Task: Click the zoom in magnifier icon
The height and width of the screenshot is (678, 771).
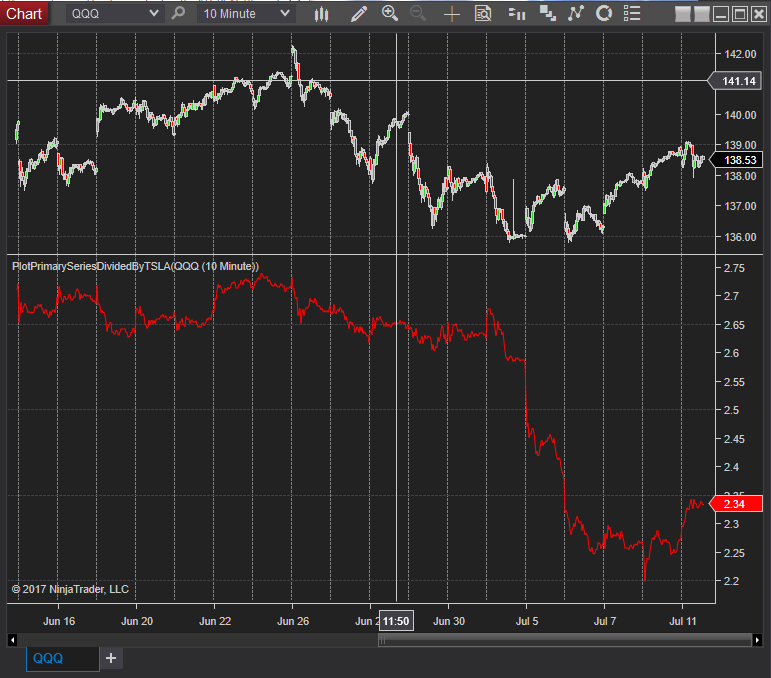Action: coord(389,13)
